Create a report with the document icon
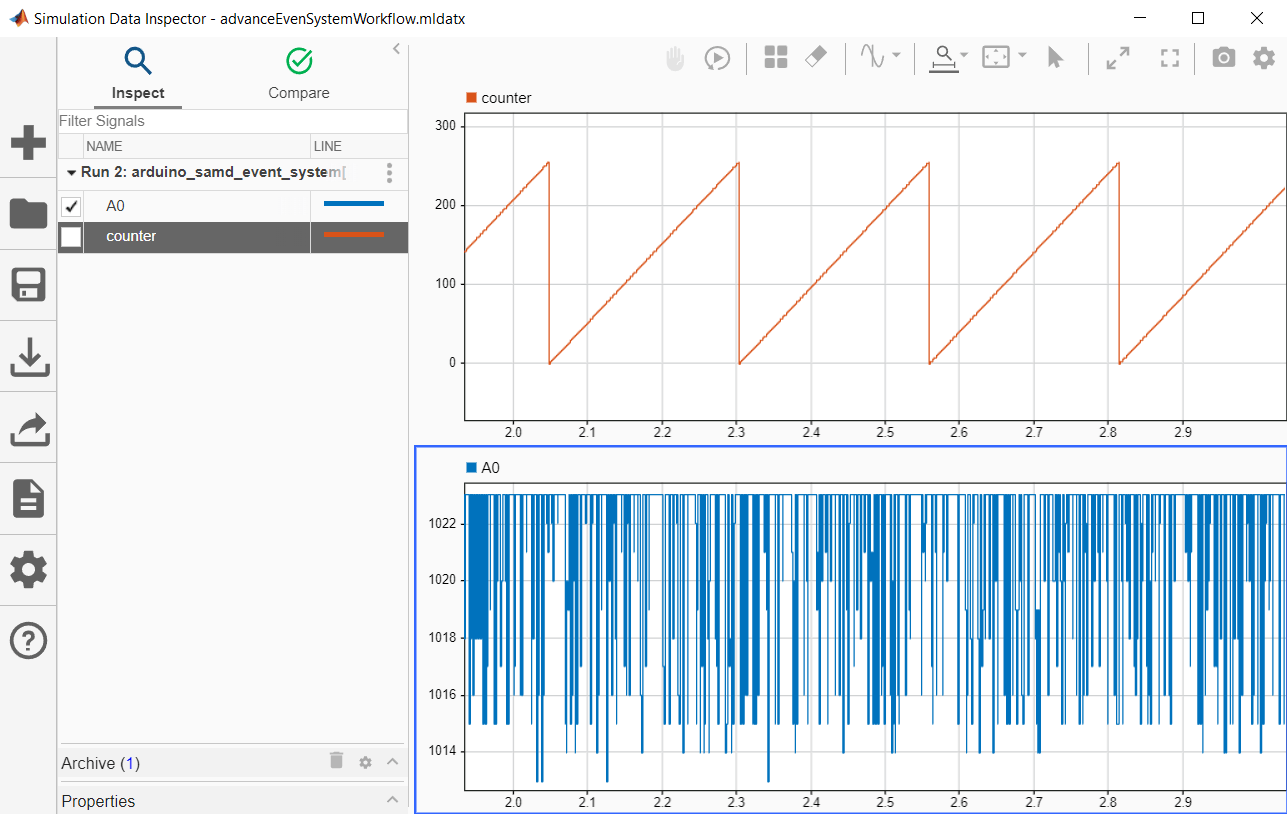 coord(28,498)
